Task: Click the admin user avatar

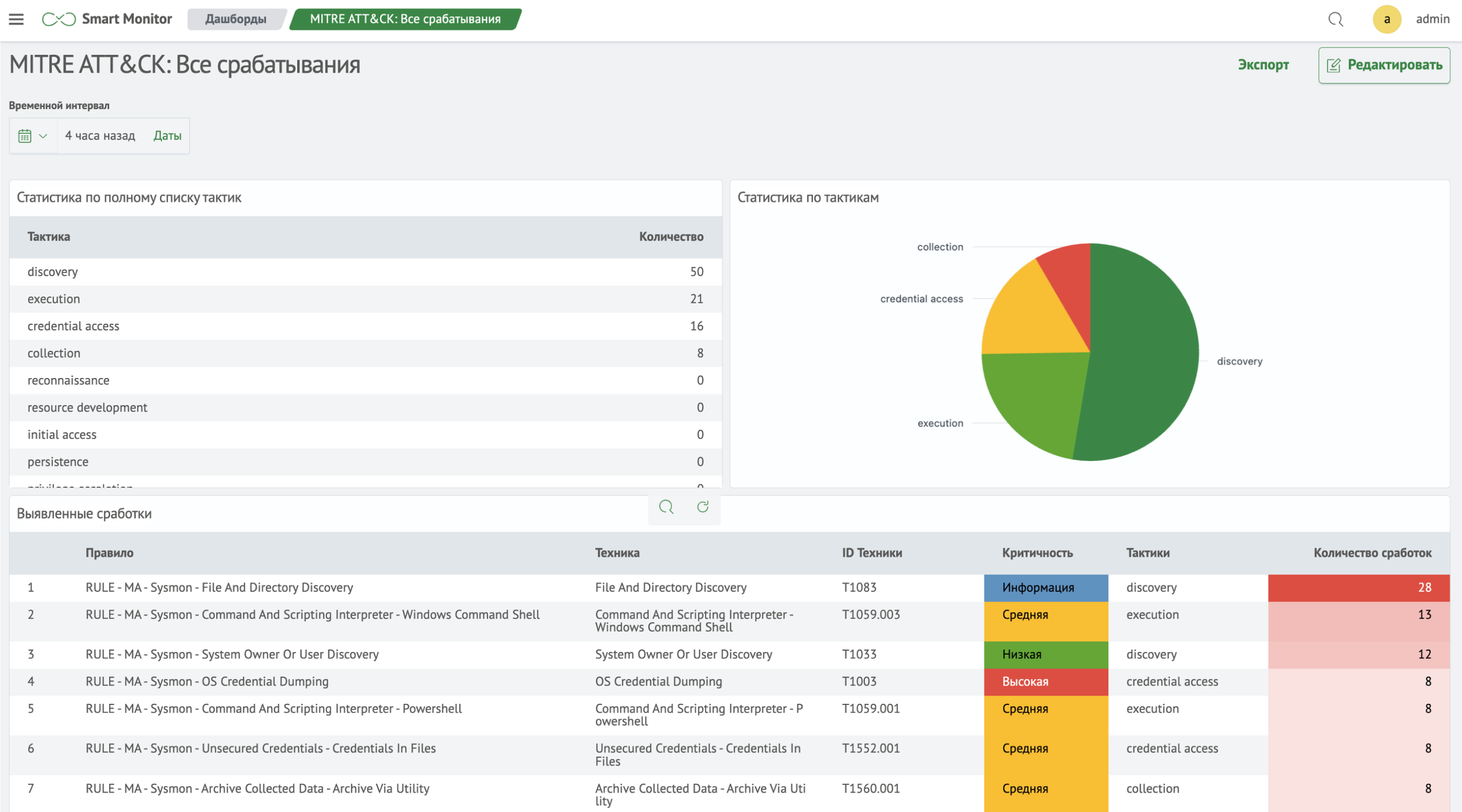Action: click(1386, 19)
